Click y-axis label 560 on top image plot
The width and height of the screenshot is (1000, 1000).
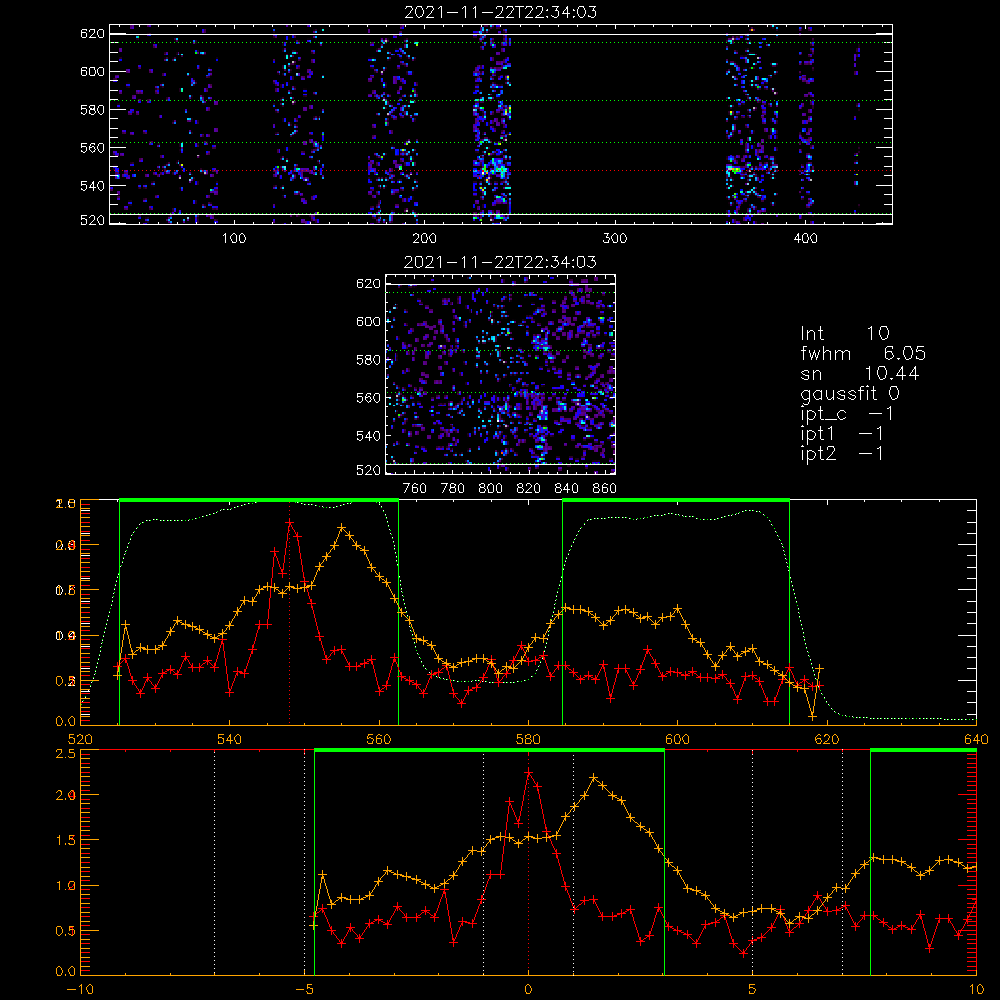[x=92, y=147]
